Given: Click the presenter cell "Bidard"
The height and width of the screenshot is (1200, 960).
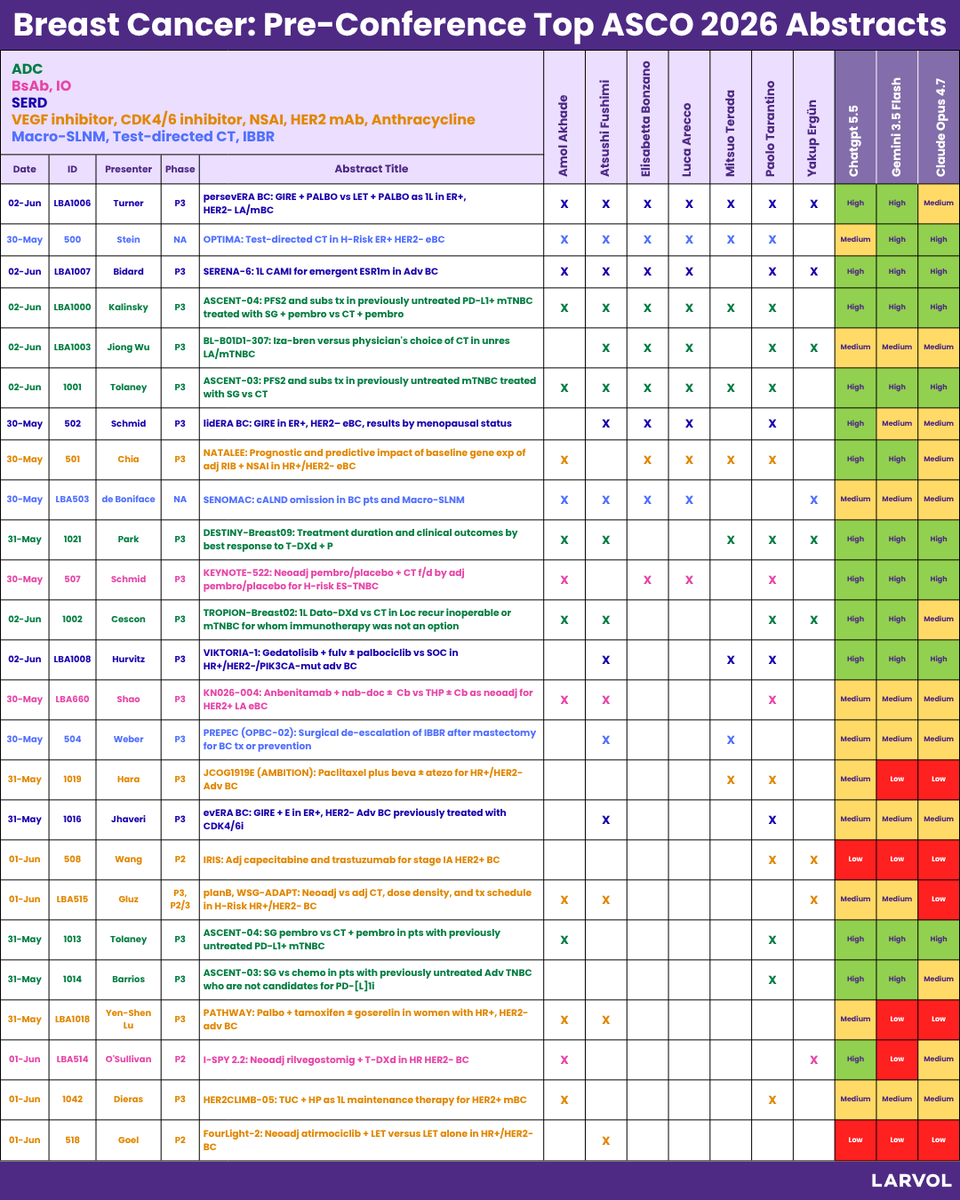Looking at the screenshot, I should point(129,272).
